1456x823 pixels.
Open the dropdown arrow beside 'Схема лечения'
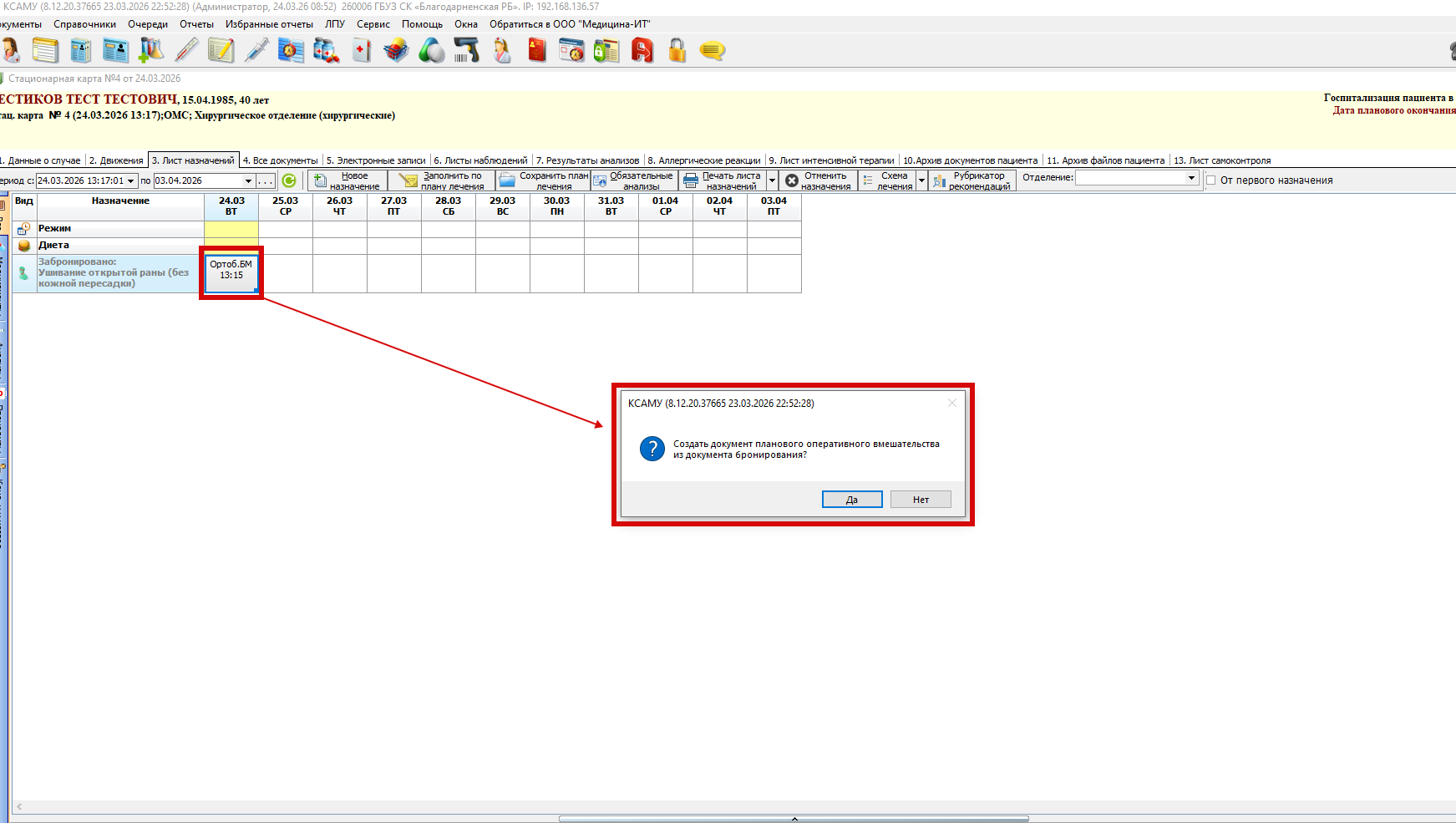tap(921, 180)
